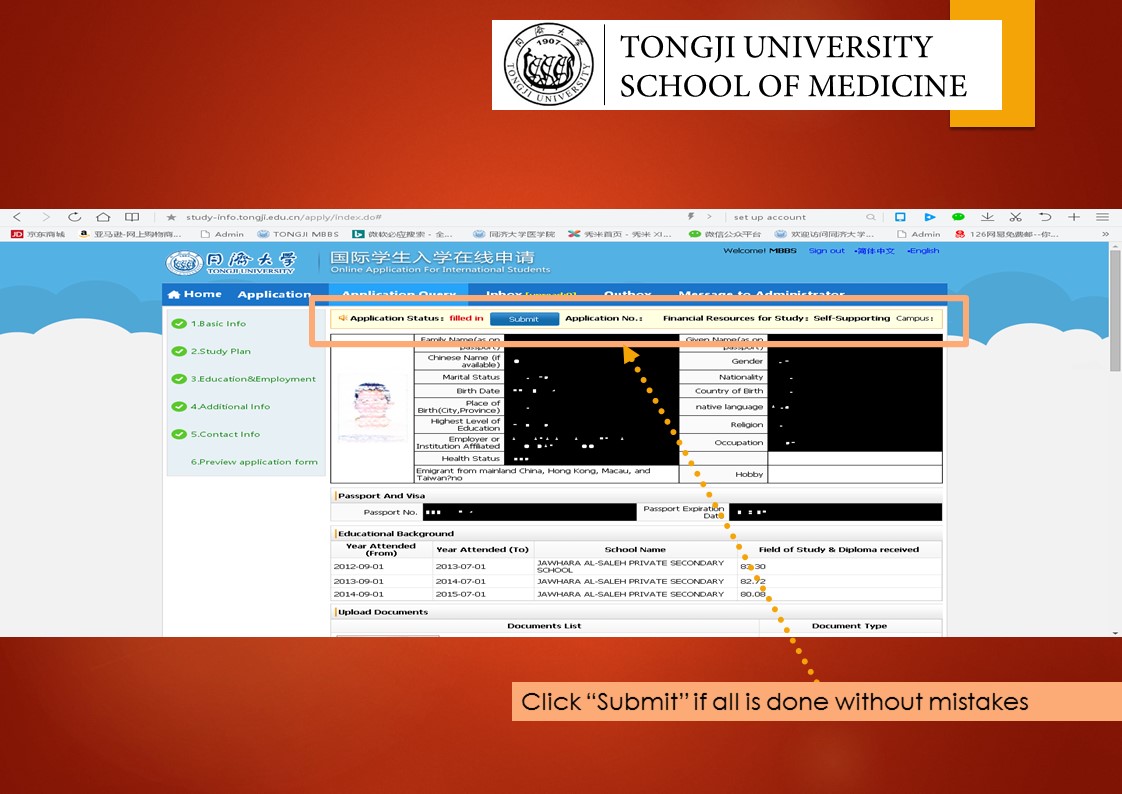Open the reading mode book icon

pyautogui.click(x=132, y=217)
